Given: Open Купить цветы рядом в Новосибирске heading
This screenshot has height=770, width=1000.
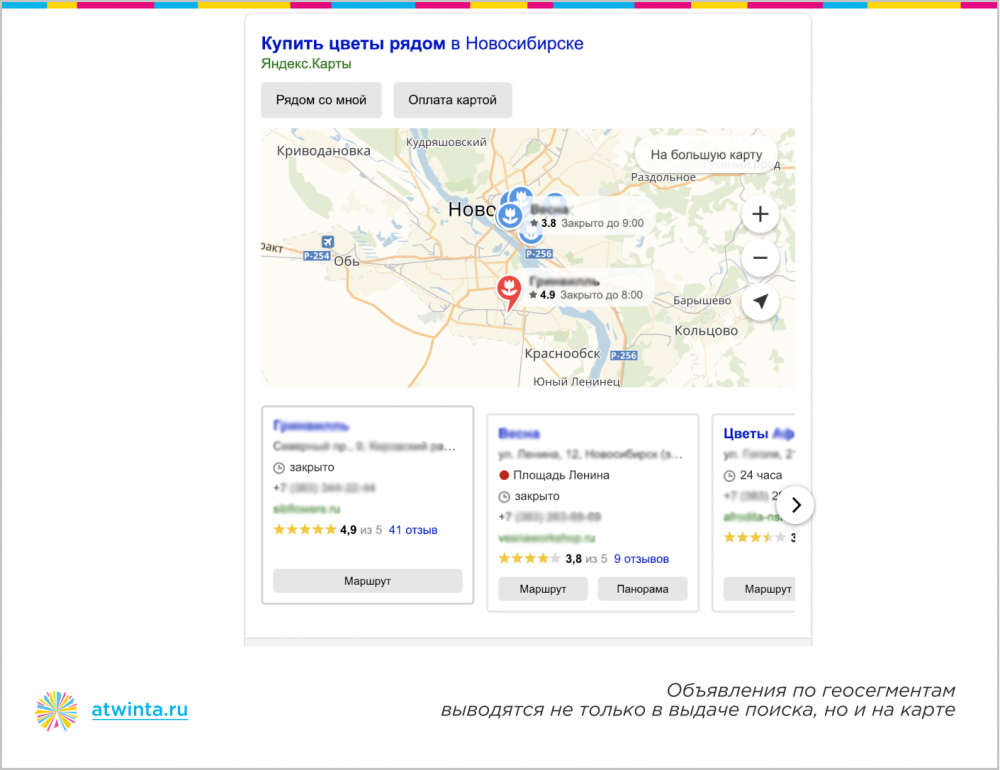Looking at the screenshot, I should click(x=422, y=43).
